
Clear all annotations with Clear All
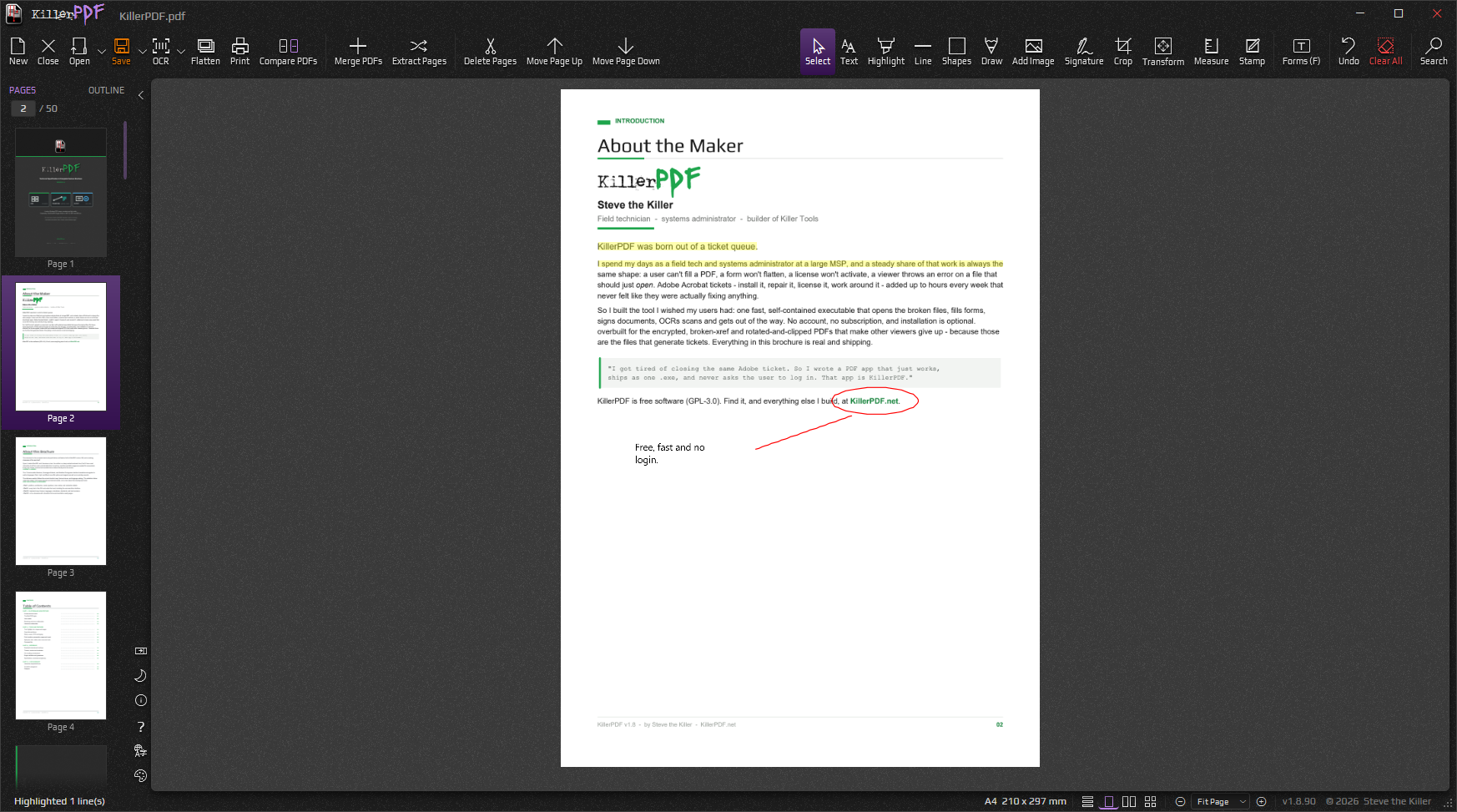pyautogui.click(x=1385, y=51)
